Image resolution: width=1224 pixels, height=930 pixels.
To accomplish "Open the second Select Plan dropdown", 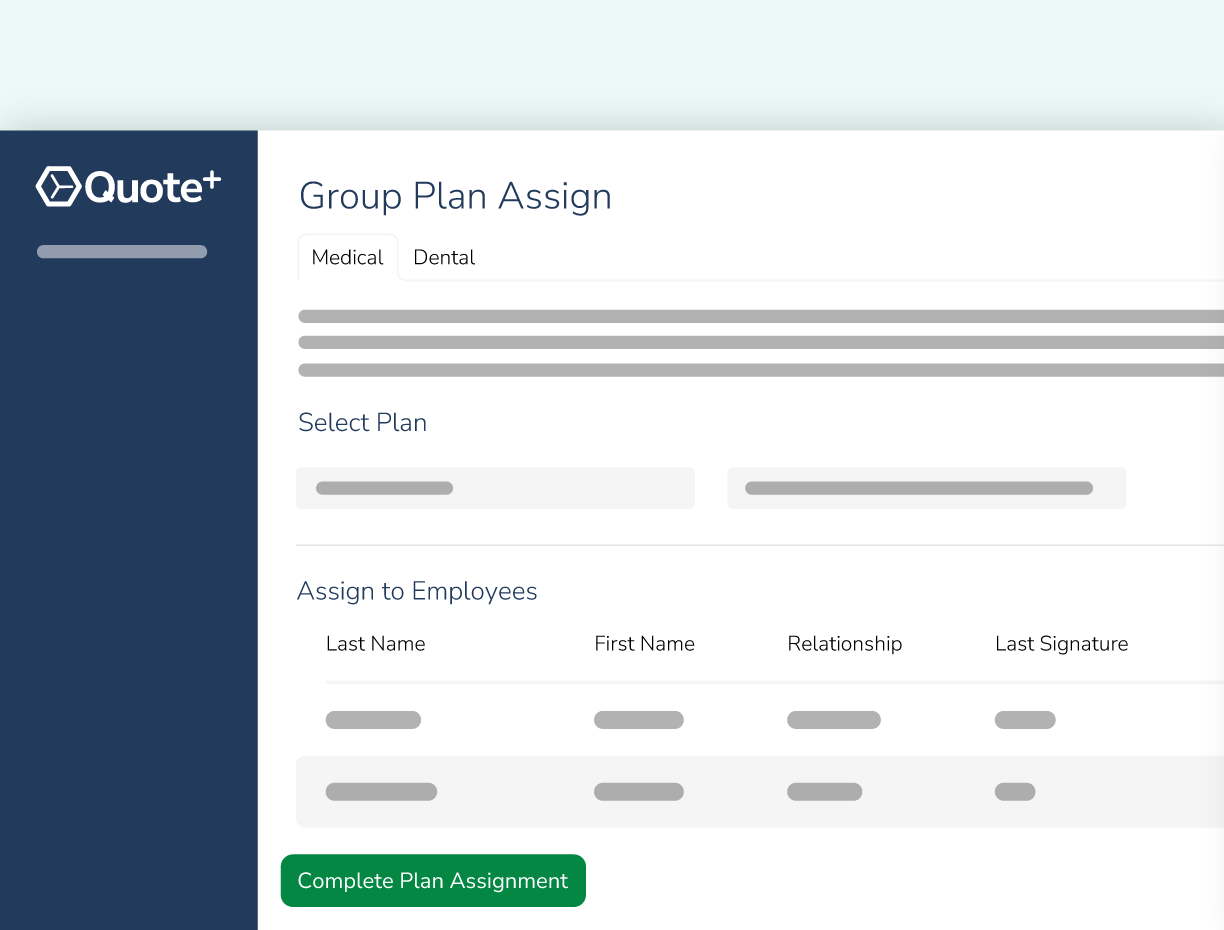I will click(x=926, y=487).
